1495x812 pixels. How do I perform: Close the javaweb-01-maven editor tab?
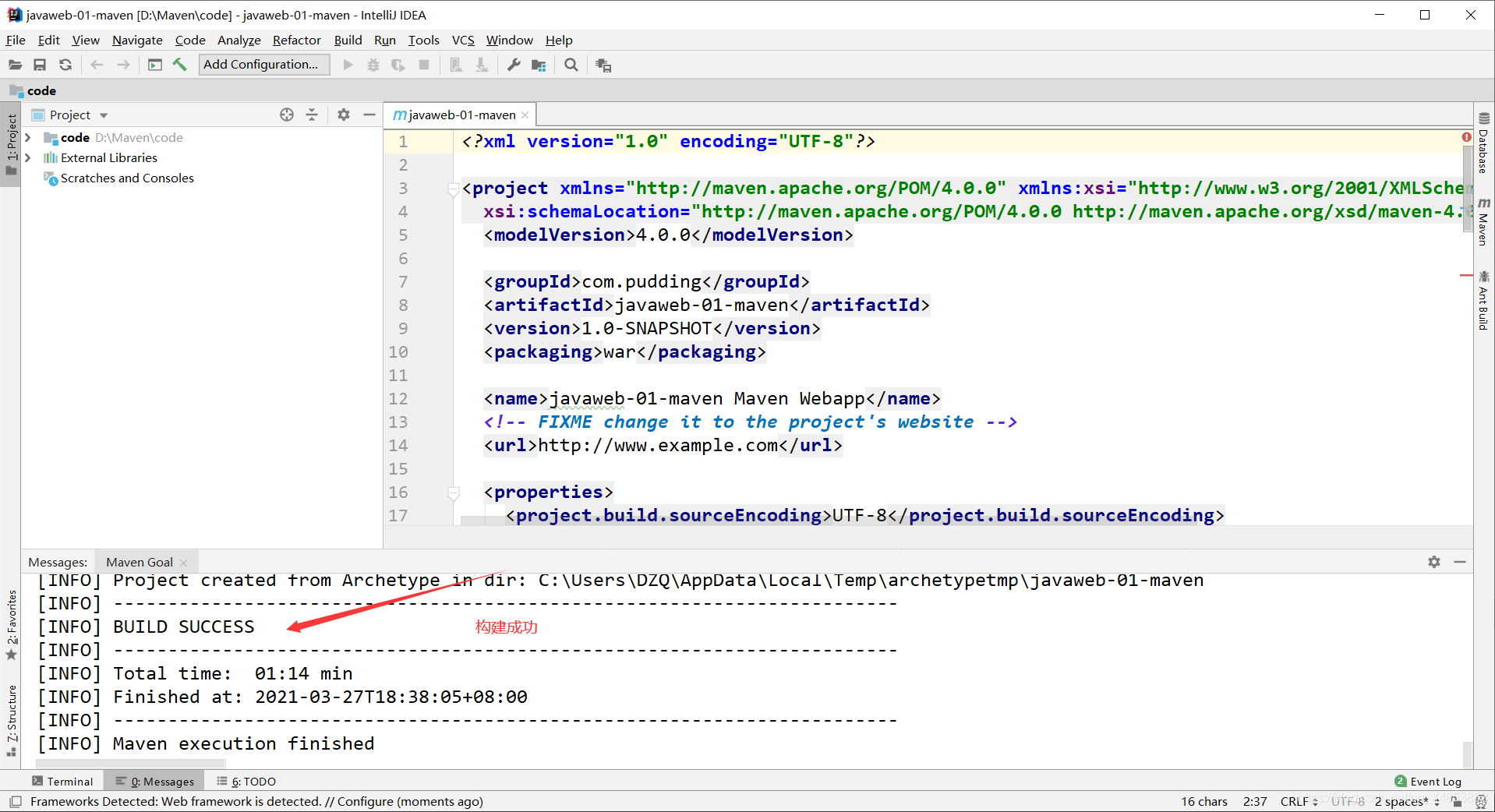click(525, 115)
